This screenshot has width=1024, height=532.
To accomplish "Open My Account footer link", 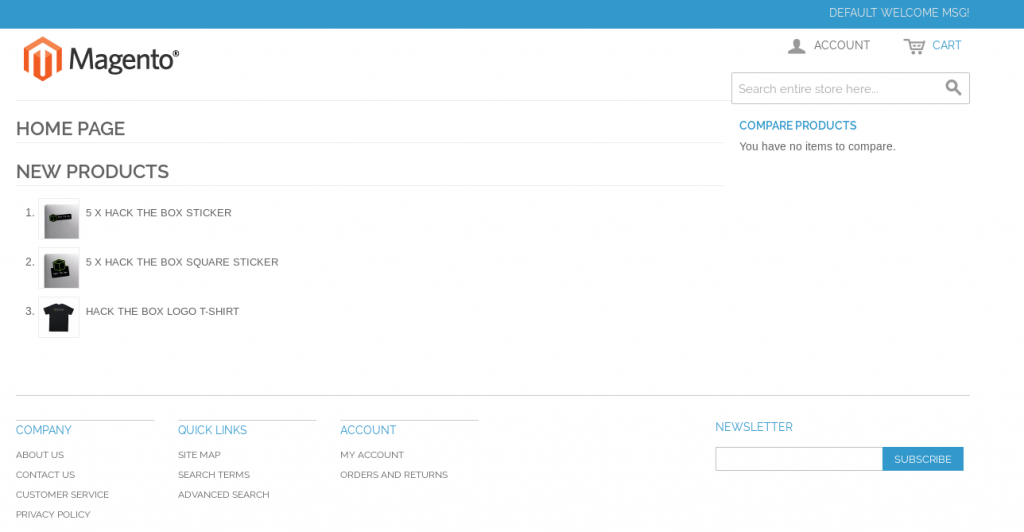I will point(372,455).
